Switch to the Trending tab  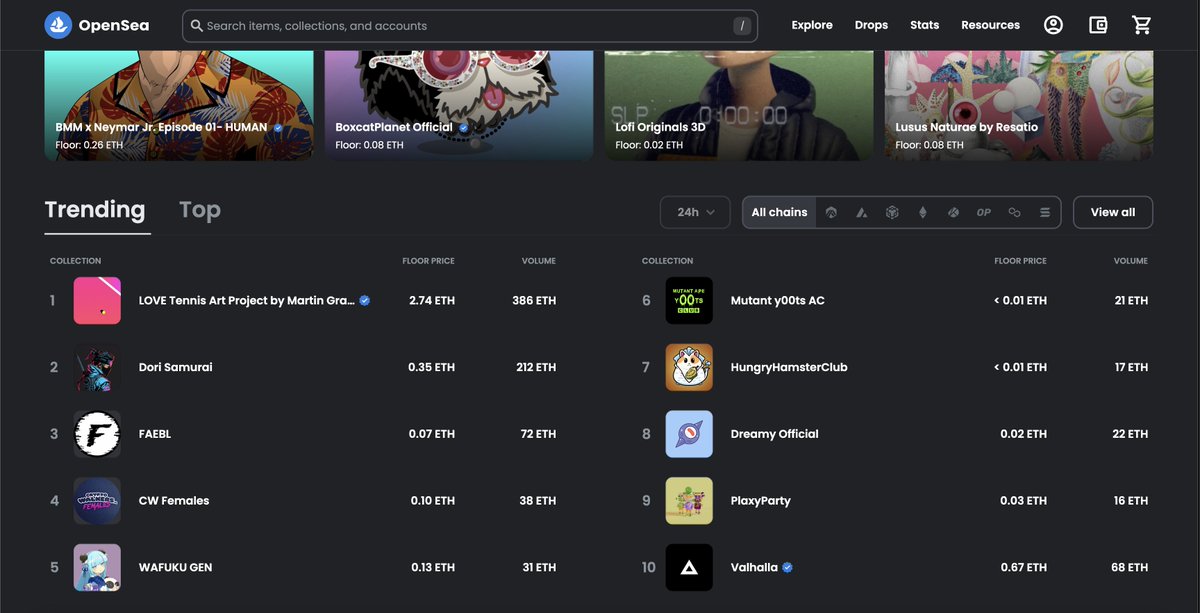click(x=95, y=210)
